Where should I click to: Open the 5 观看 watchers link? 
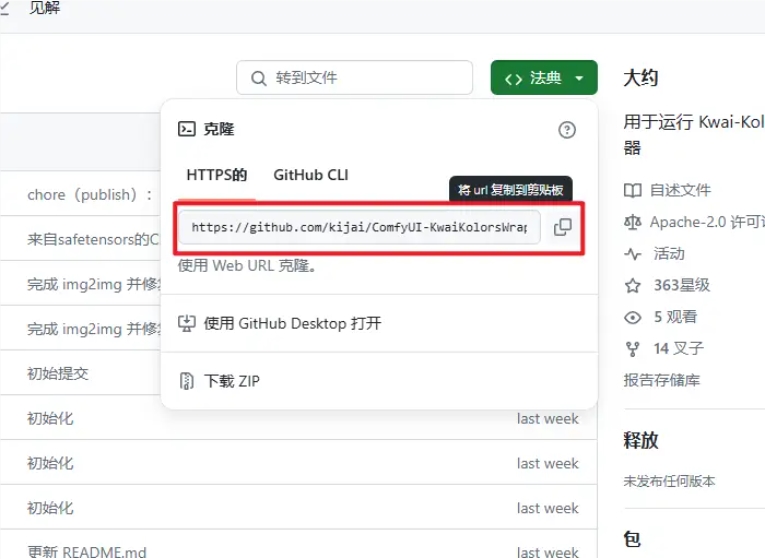[x=675, y=317]
